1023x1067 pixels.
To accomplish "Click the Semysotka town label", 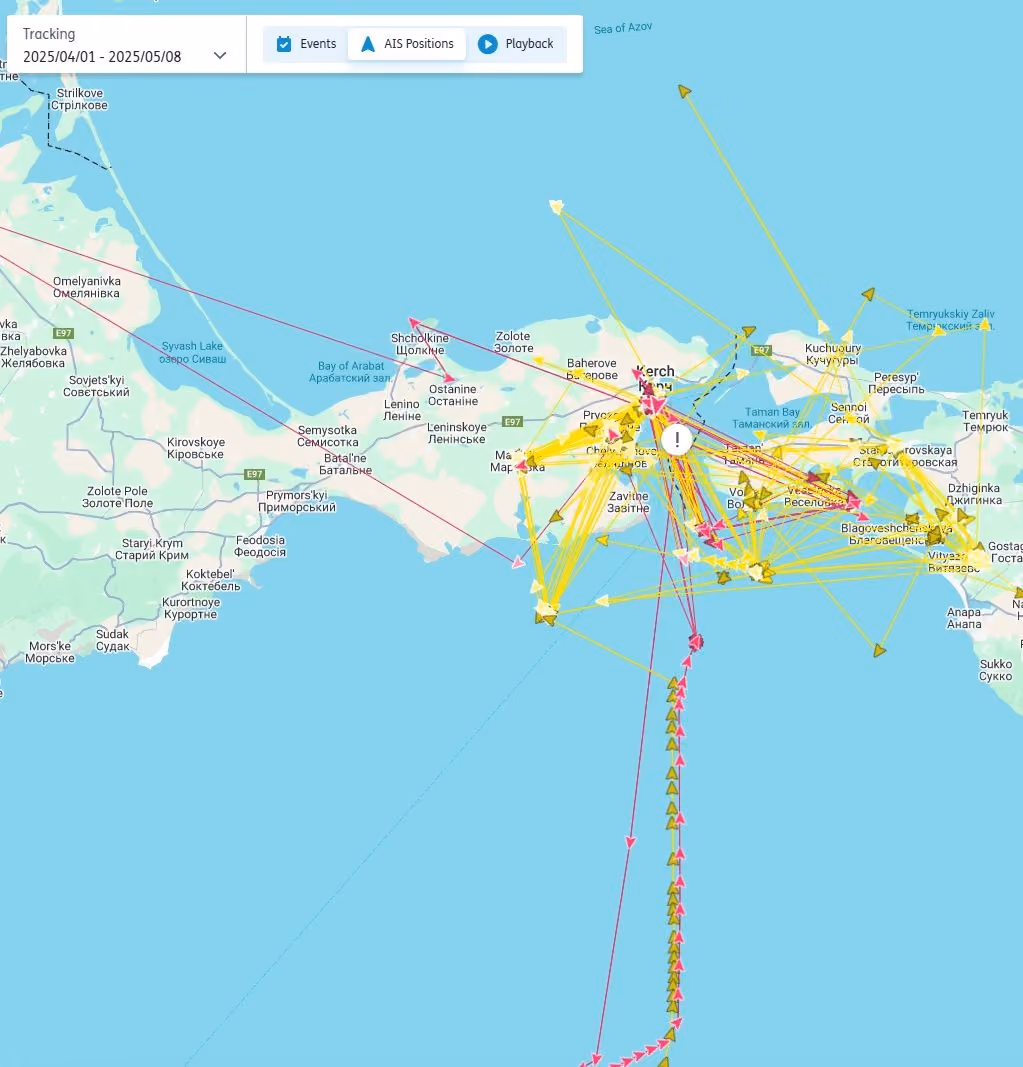I will tap(327, 436).
